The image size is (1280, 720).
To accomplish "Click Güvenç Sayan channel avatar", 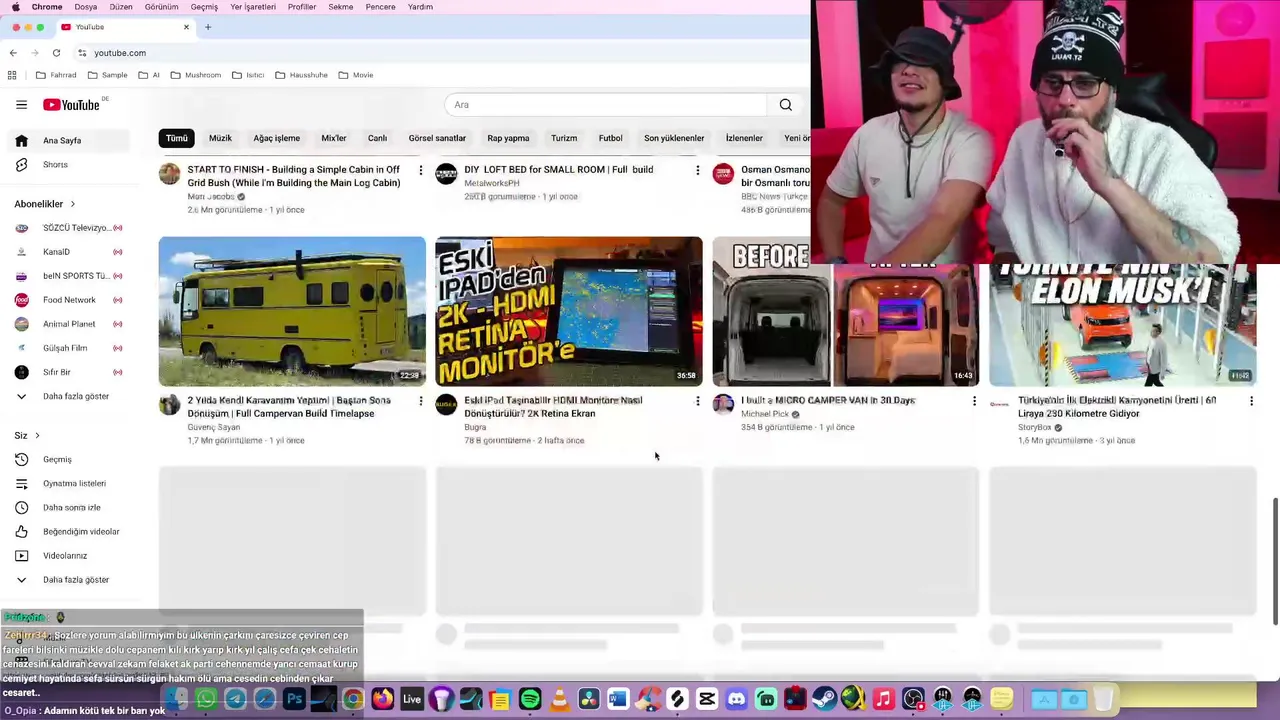I will tap(170, 405).
